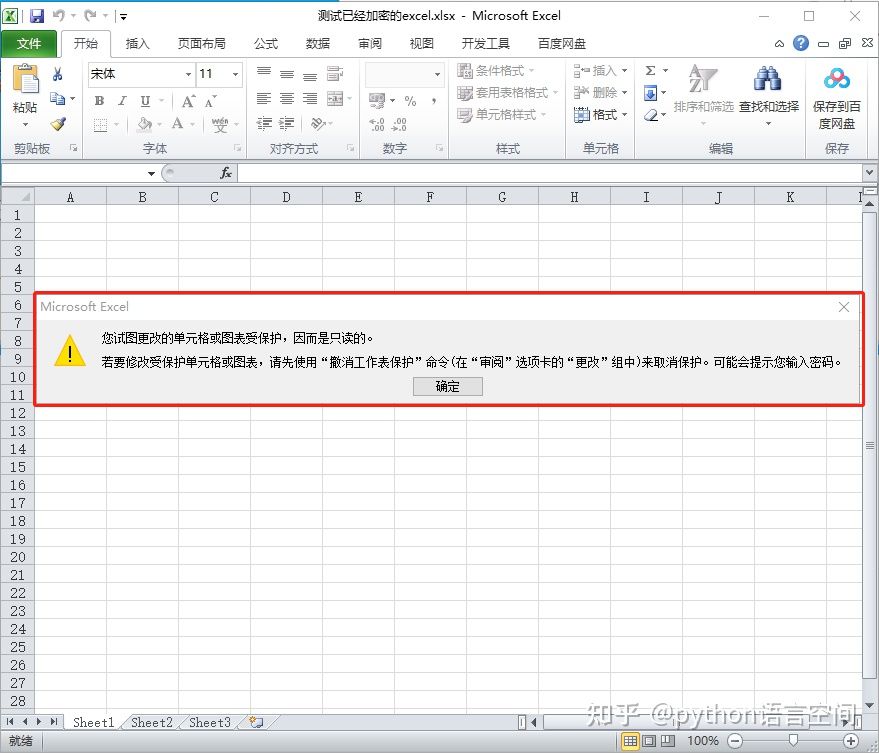879x753 pixels.
Task: Toggle align text right
Action: (310, 99)
